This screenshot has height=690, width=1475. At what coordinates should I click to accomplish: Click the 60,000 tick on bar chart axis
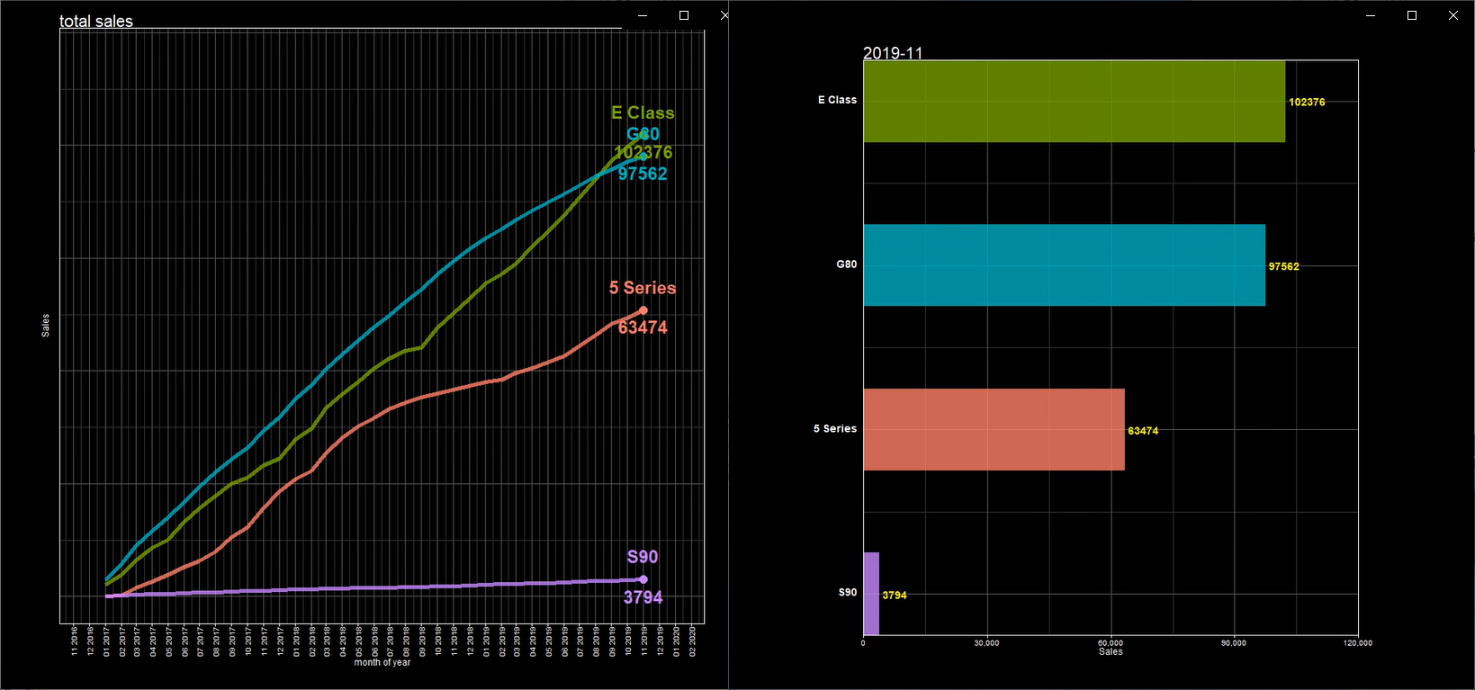[1111, 643]
